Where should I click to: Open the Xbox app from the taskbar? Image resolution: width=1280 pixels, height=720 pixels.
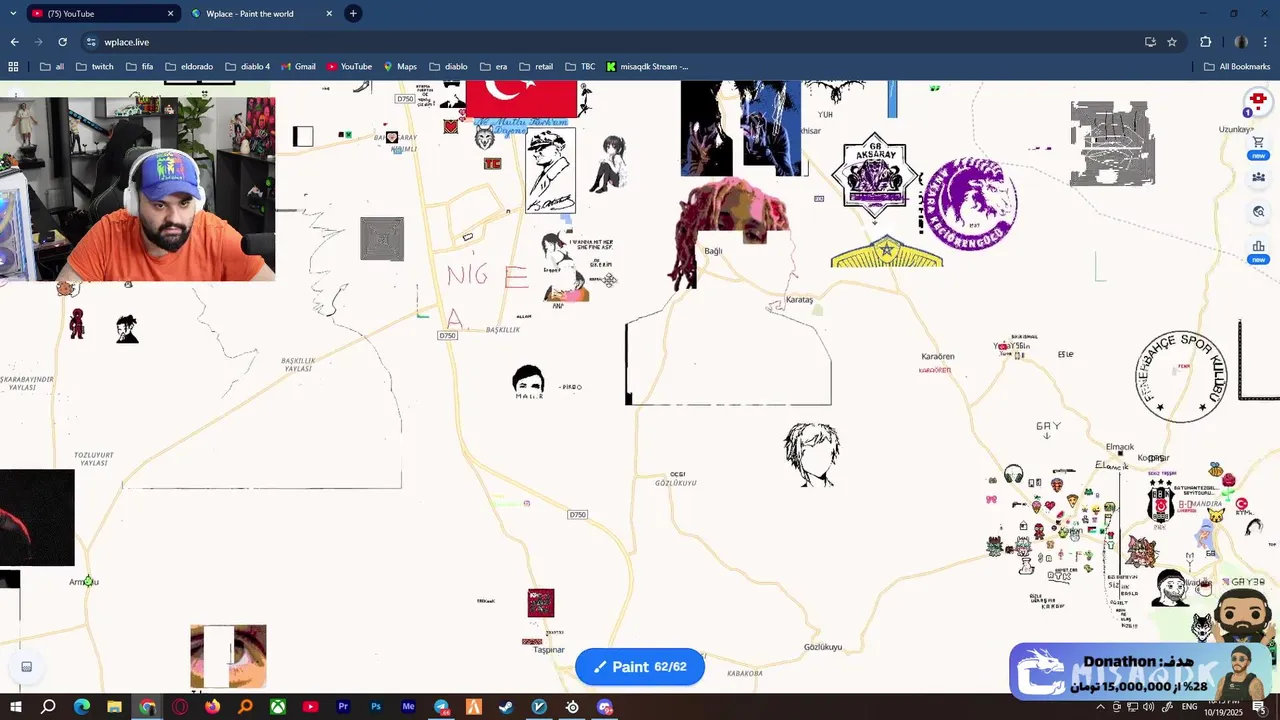tap(278, 707)
